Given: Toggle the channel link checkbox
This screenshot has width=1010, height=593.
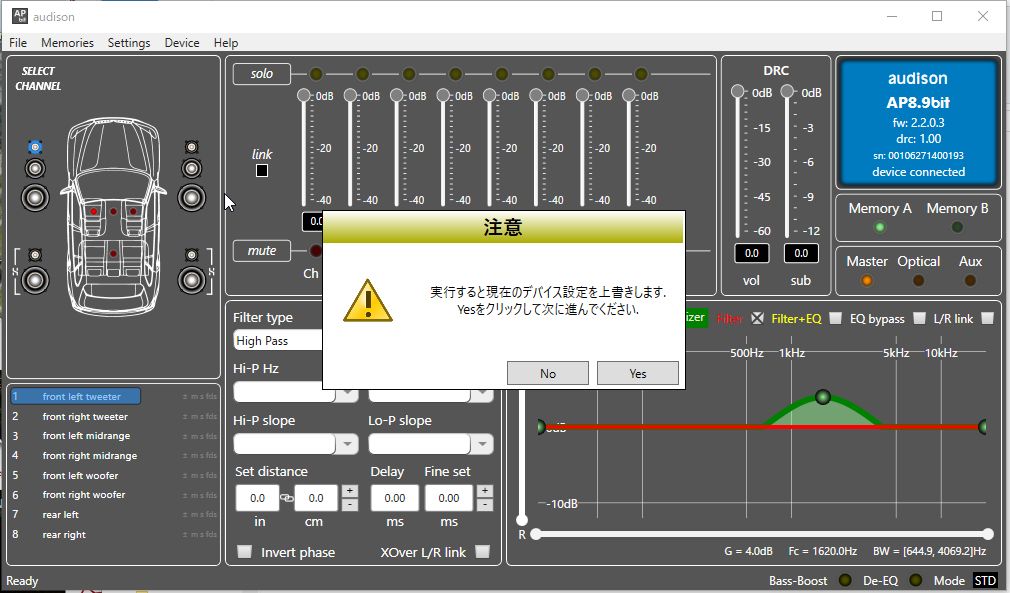Looking at the screenshot, I should (262, 171).
